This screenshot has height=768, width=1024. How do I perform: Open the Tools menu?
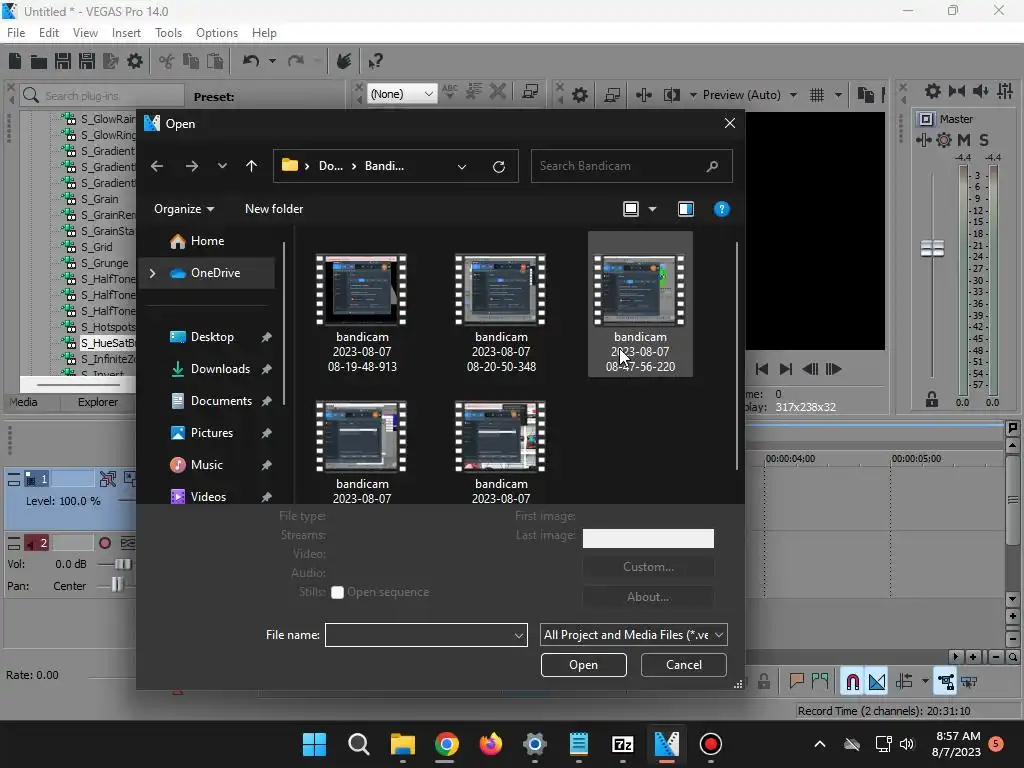(168, 33)
